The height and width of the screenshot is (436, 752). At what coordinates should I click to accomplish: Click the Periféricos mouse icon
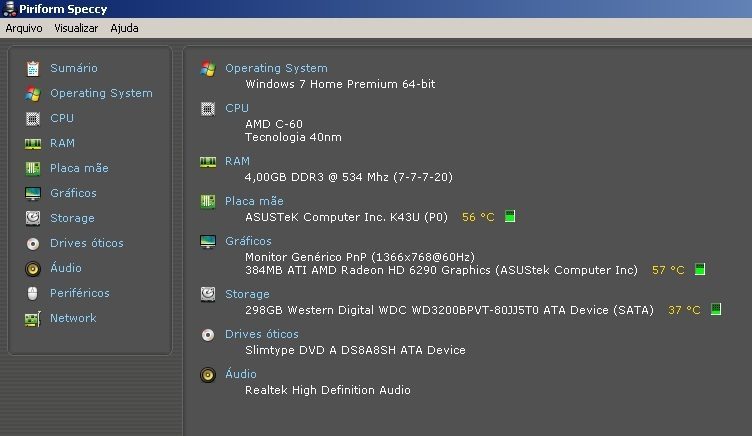(33, 293)
